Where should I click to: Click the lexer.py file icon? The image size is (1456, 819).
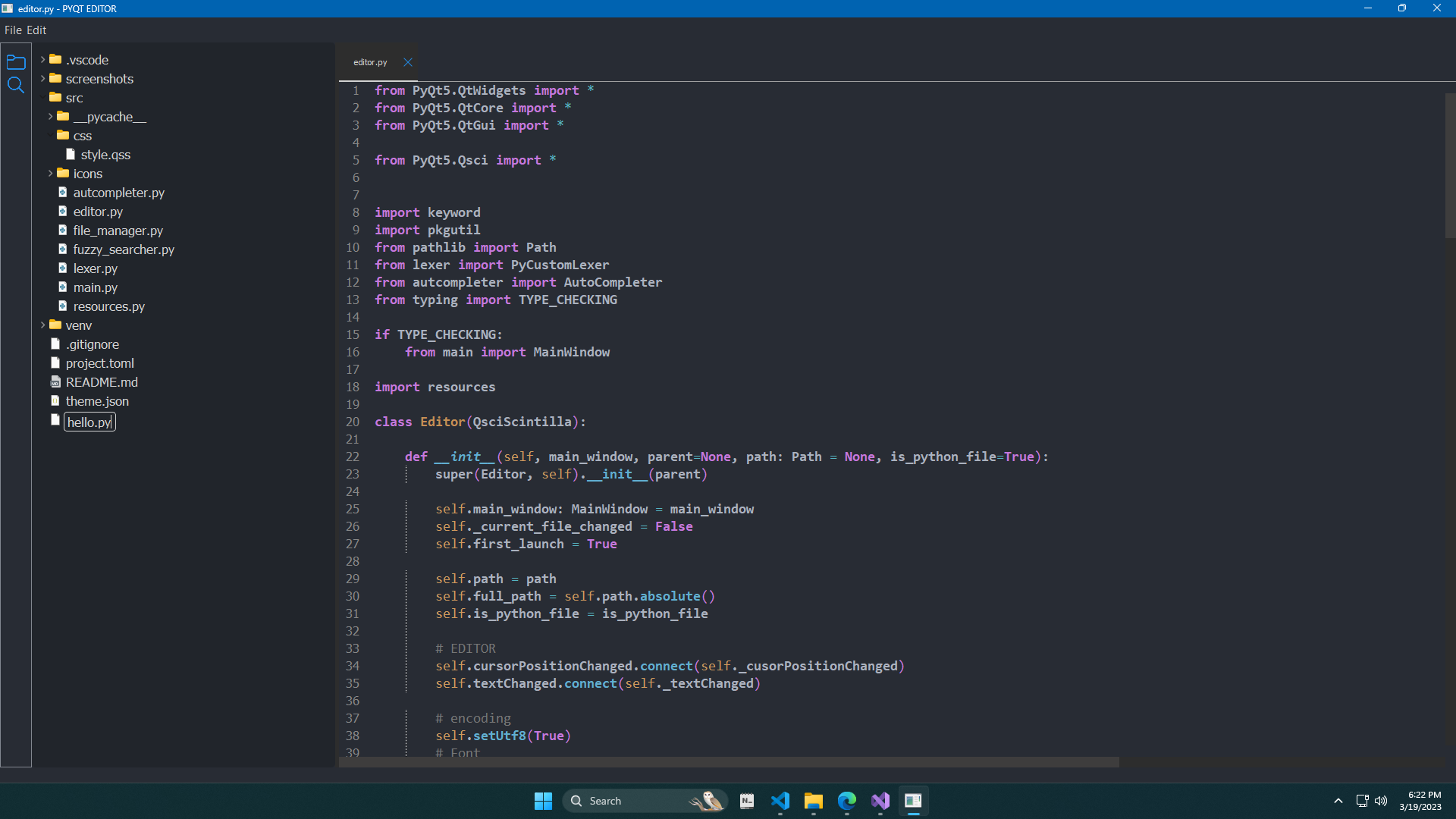pyautogui.click(x=63, y=268)
